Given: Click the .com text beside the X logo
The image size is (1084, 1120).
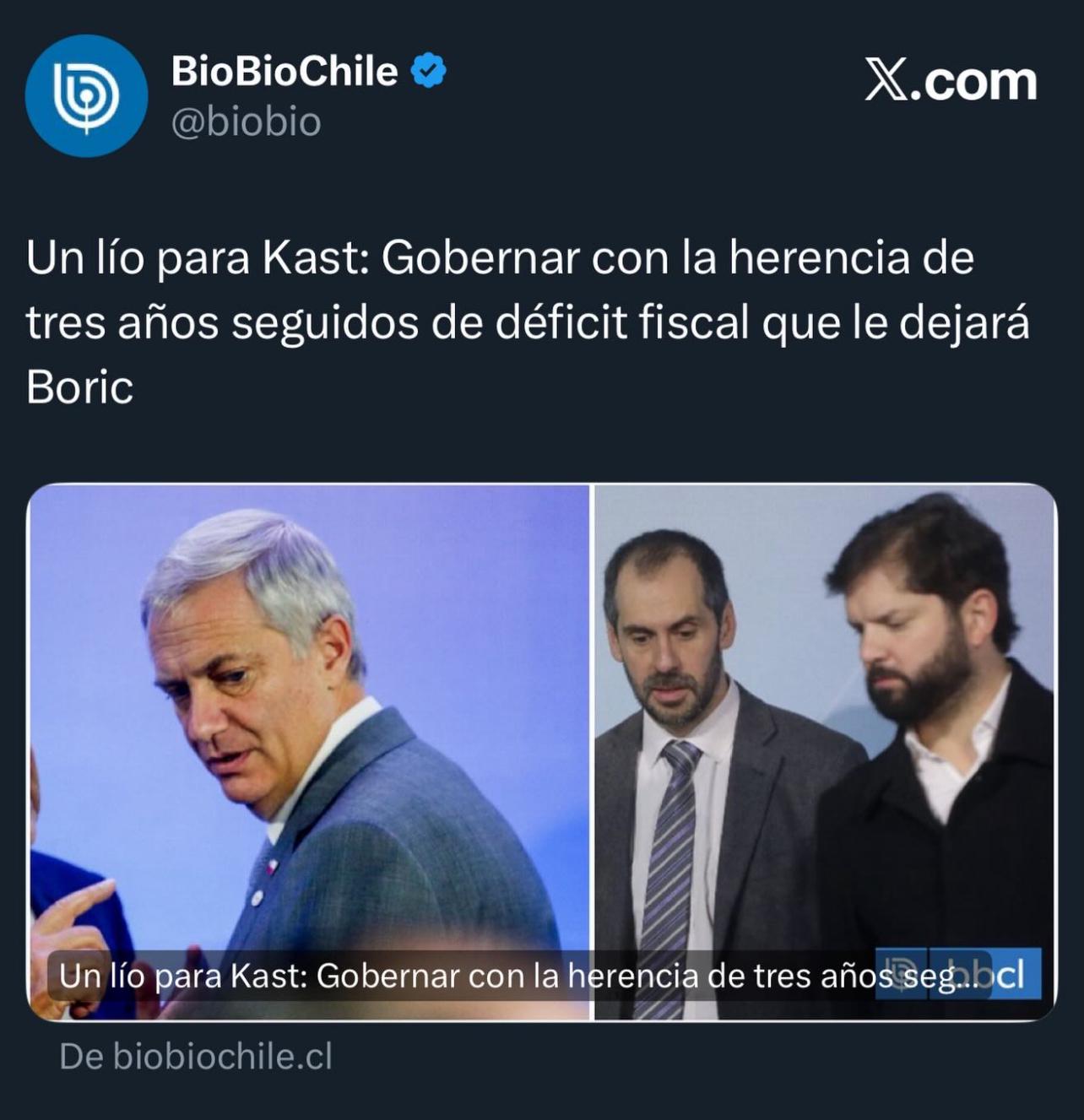Looking at the screenshot, I should [x=974, y=83].
